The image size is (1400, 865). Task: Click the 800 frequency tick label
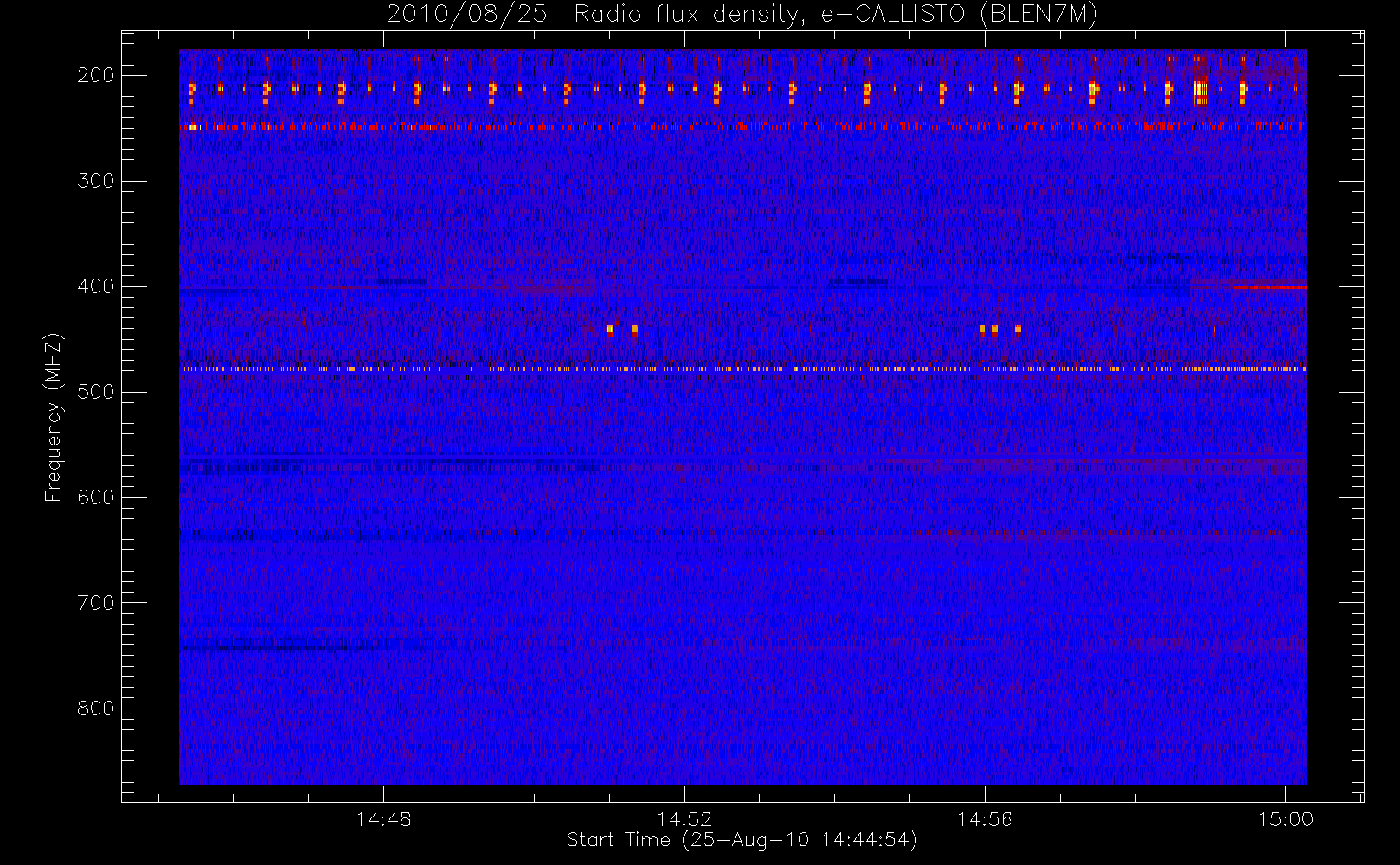tap(95, 708)
